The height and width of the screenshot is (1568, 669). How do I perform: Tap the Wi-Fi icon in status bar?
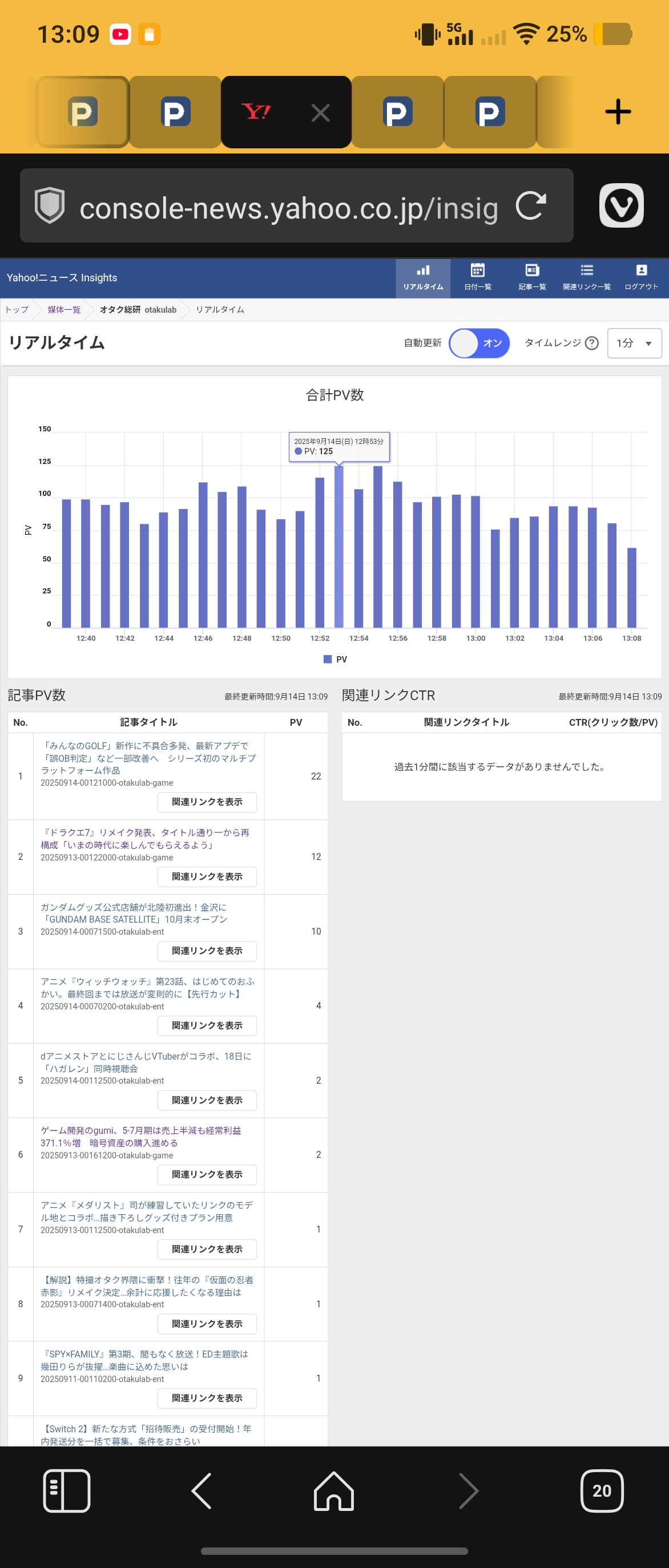coord(526,34)
